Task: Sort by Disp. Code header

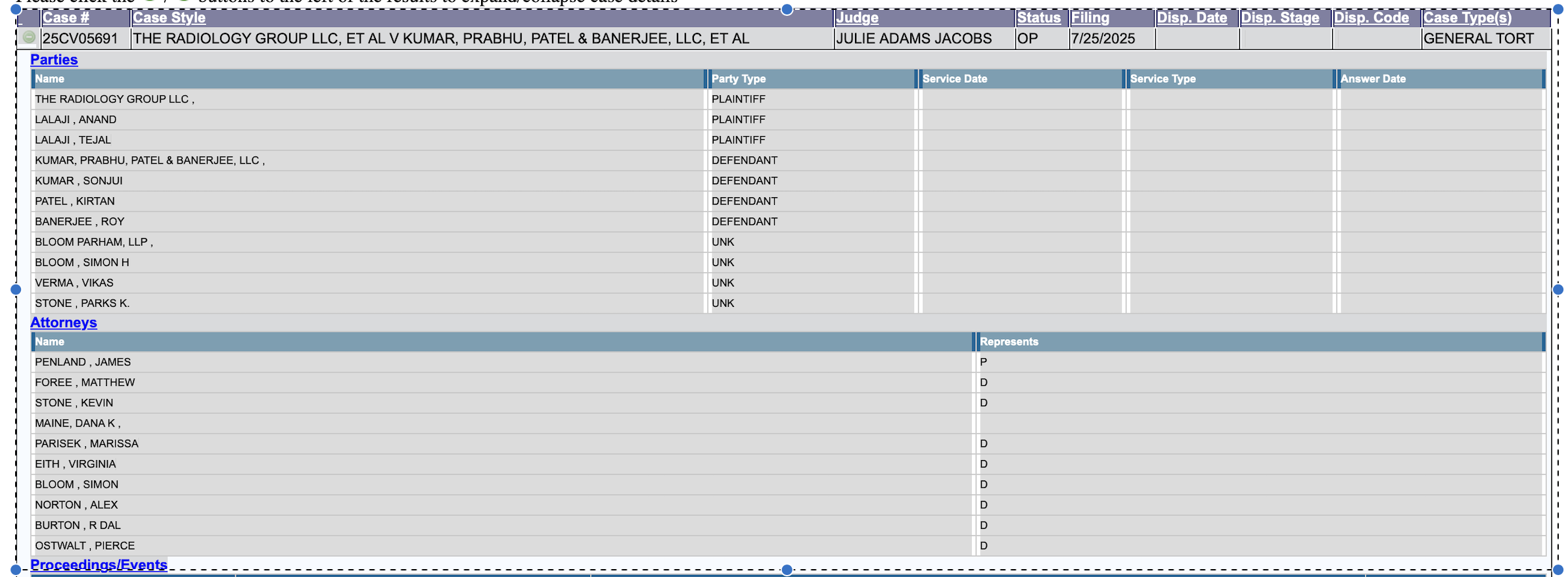Action: pos(1372,18)
